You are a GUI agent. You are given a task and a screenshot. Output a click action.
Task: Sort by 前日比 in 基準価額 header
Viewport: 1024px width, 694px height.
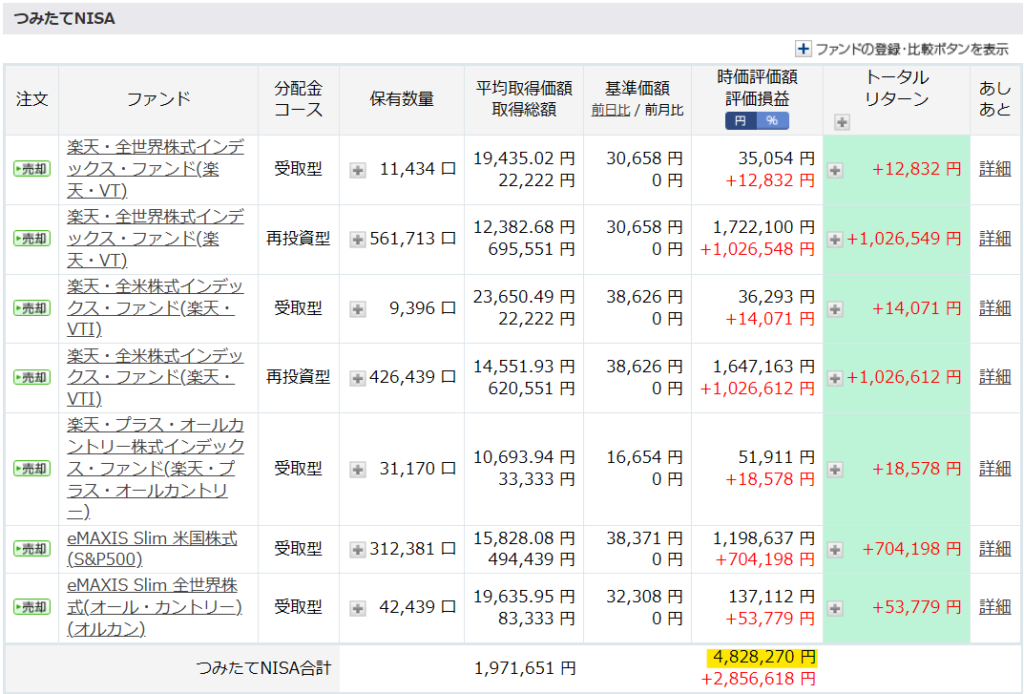pos(610,110)
